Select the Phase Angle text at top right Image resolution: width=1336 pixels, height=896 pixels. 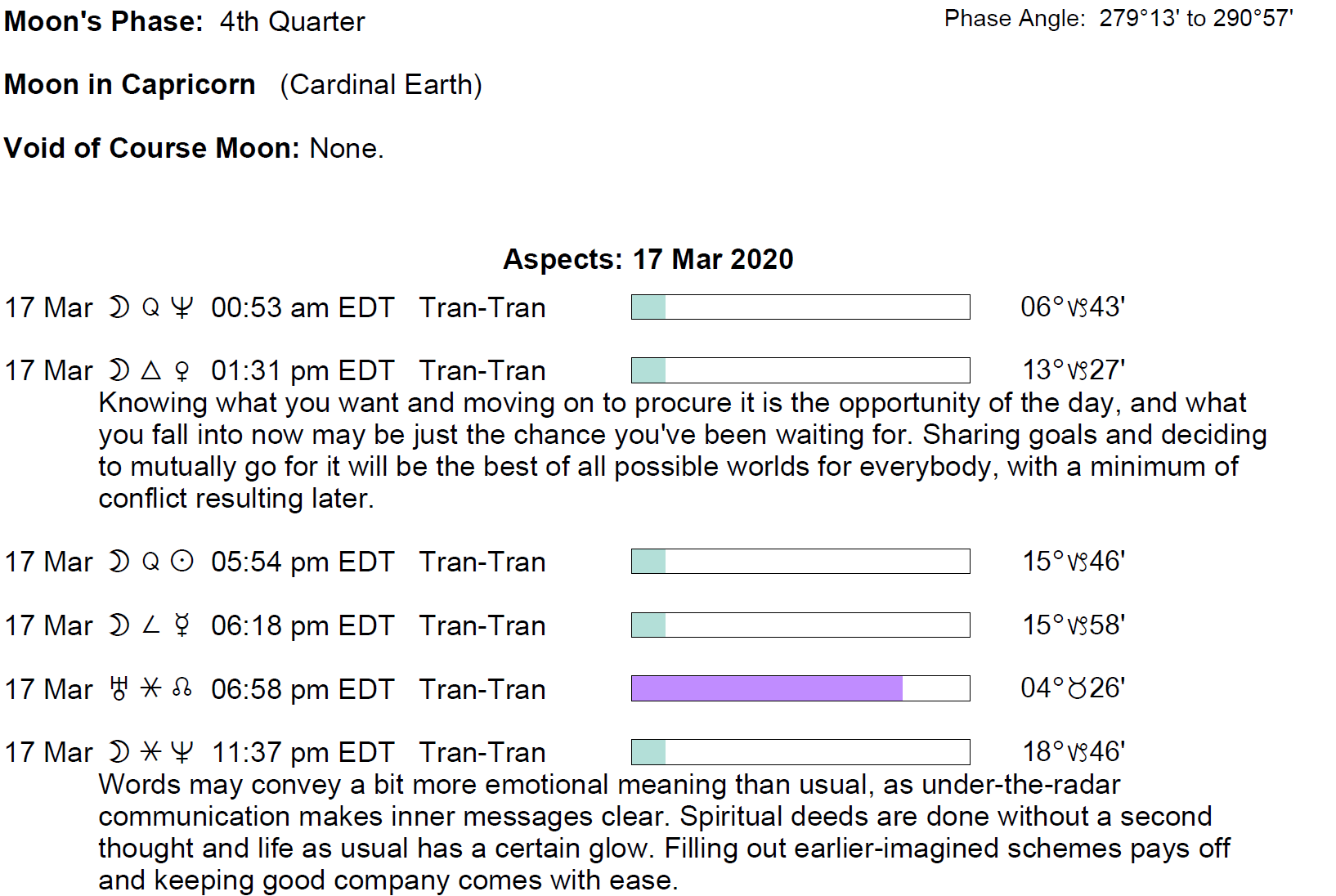pyautogui.click(x=1118, y=19)
